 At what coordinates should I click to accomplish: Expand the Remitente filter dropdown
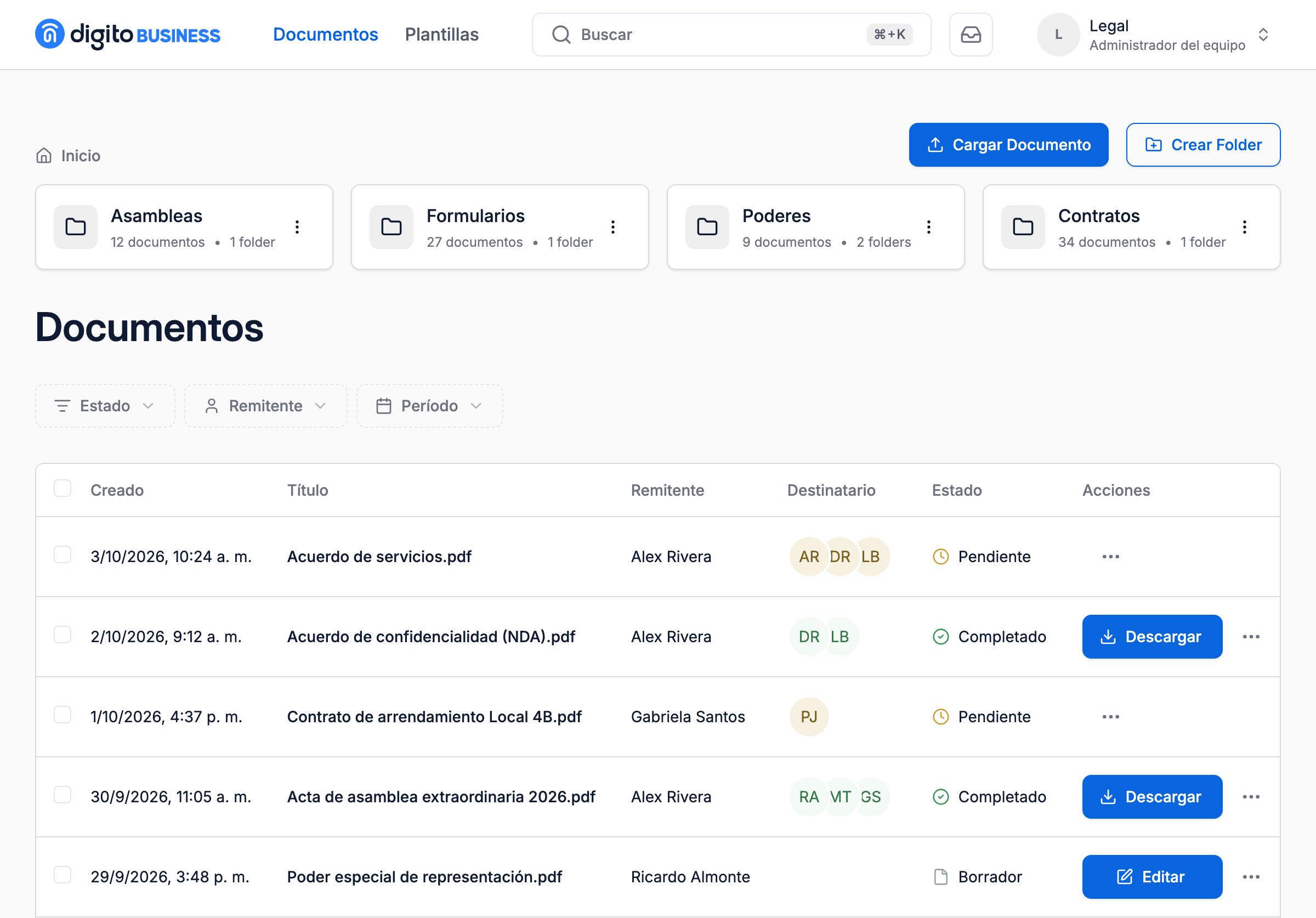[x=265, y=406]
